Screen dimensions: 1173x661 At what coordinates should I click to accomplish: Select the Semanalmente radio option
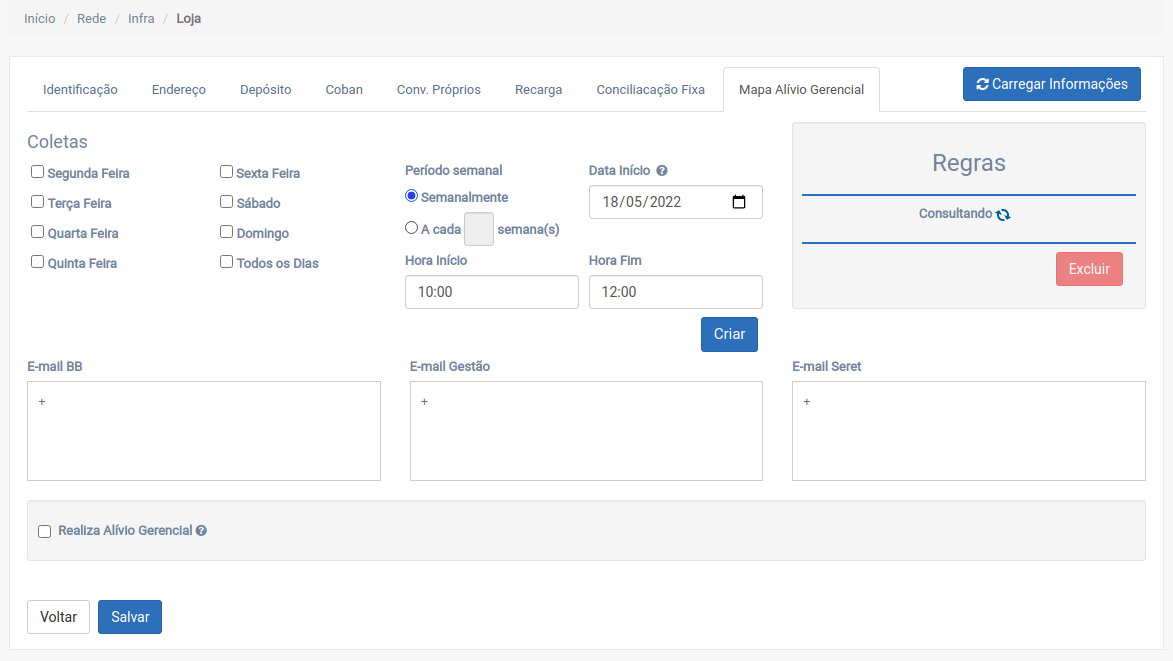pyautogui.click(x=411, y=196)
